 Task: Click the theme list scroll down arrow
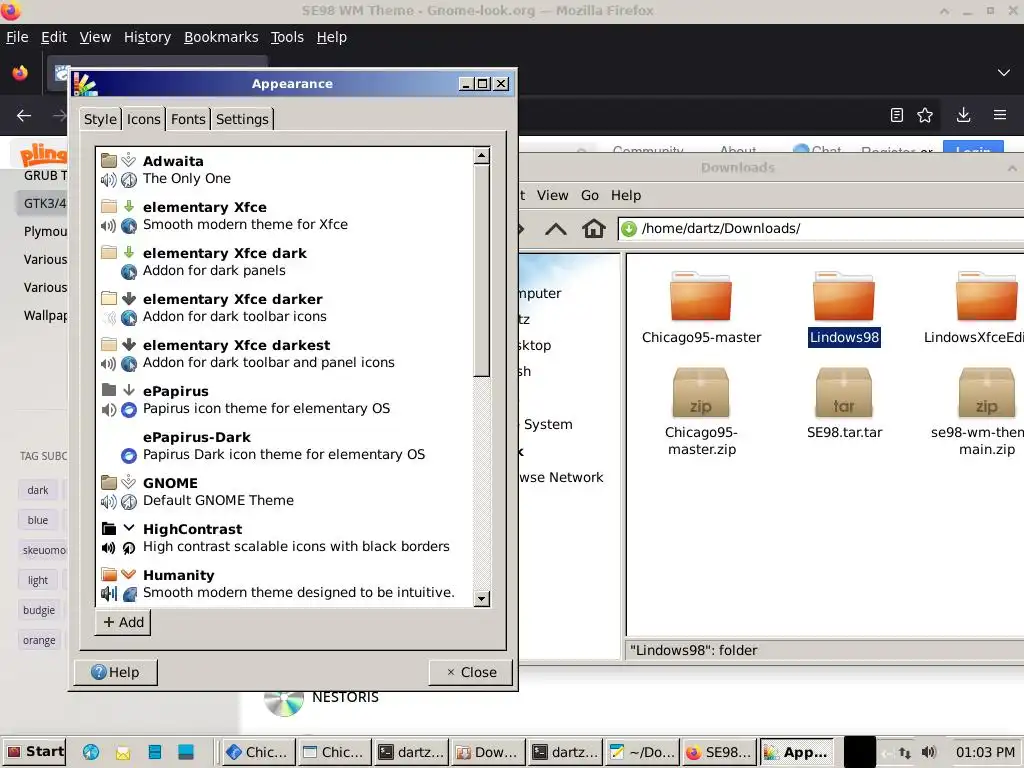coord(482,598)
